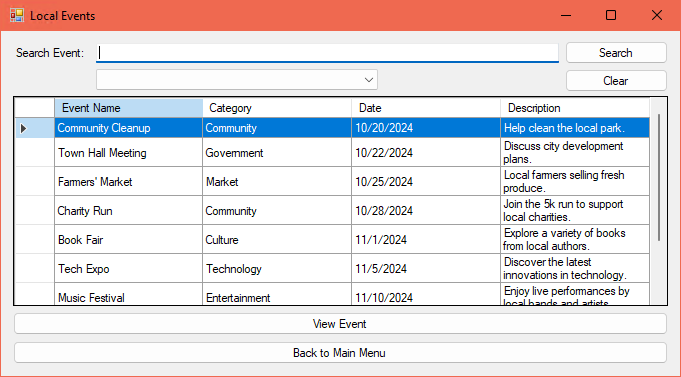Viewport: 681px width, 377px height.
Task: Focus the Search Event text field
Action: (327, 53)
